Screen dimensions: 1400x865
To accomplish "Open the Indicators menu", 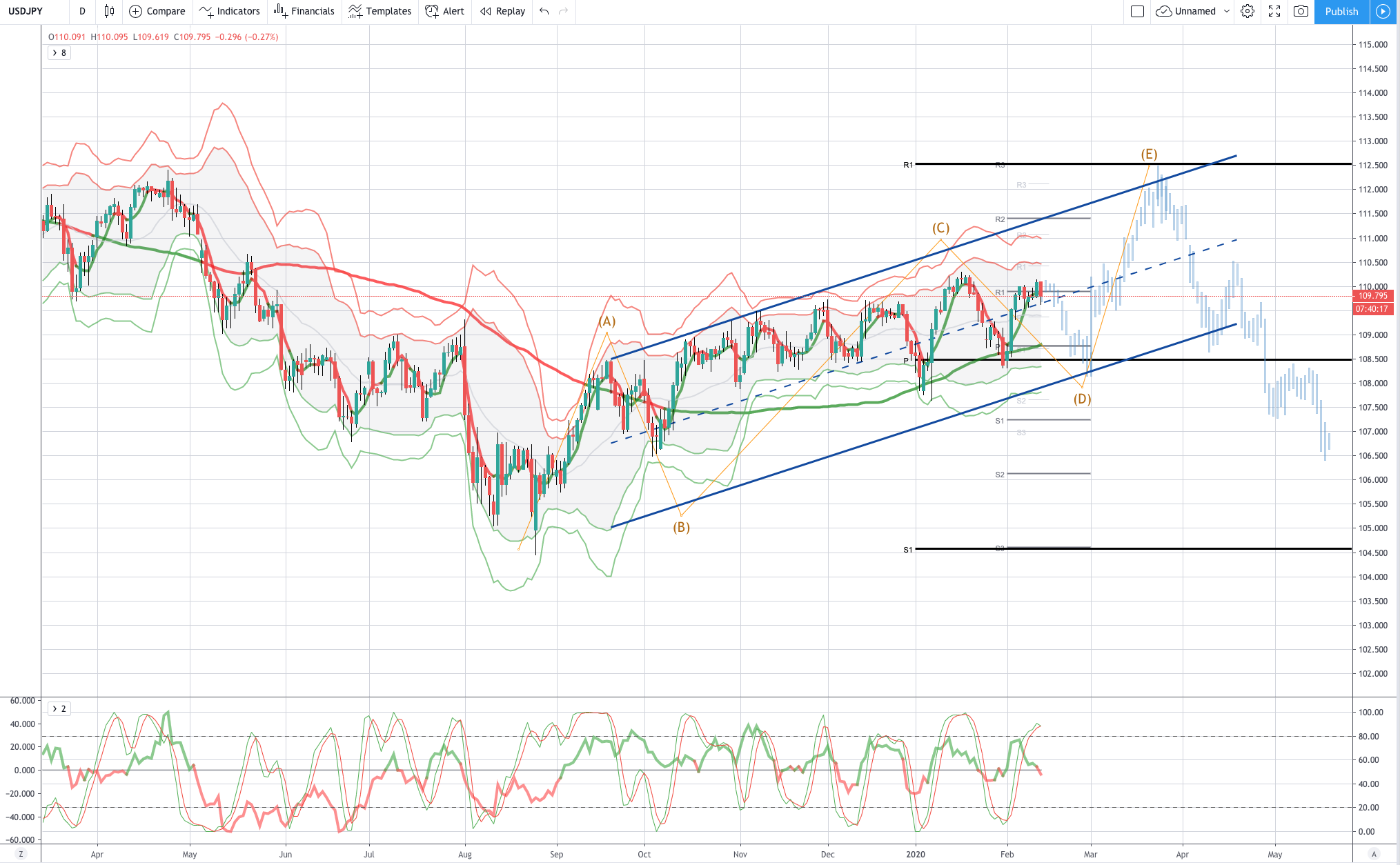I will click(229, 11).
